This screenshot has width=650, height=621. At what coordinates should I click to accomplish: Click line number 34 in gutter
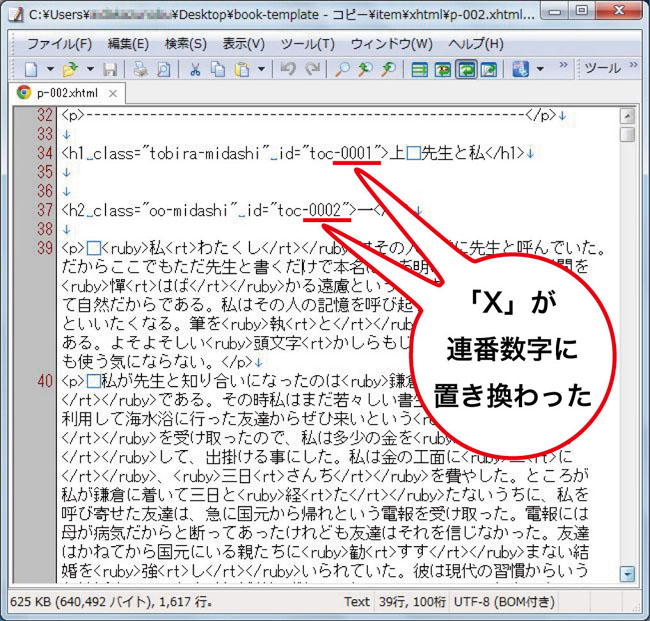tap(45, 153)
